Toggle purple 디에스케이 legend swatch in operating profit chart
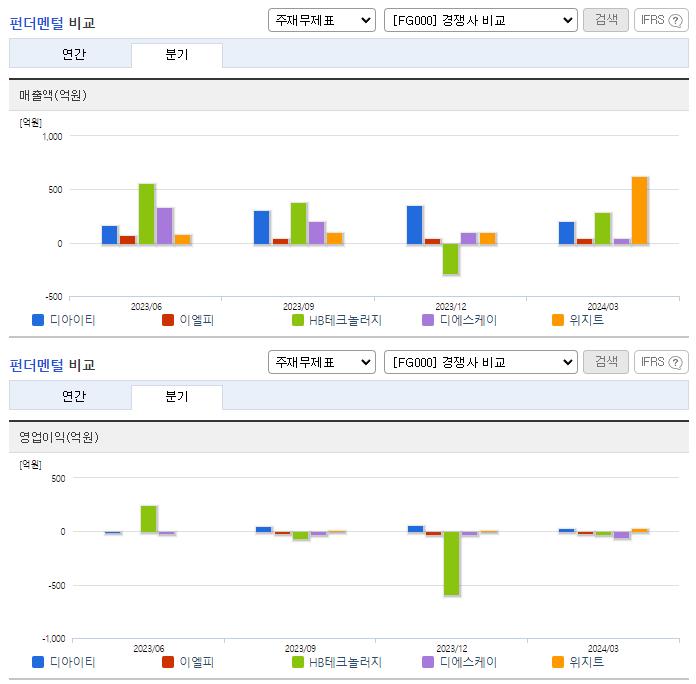 (428, 662)
